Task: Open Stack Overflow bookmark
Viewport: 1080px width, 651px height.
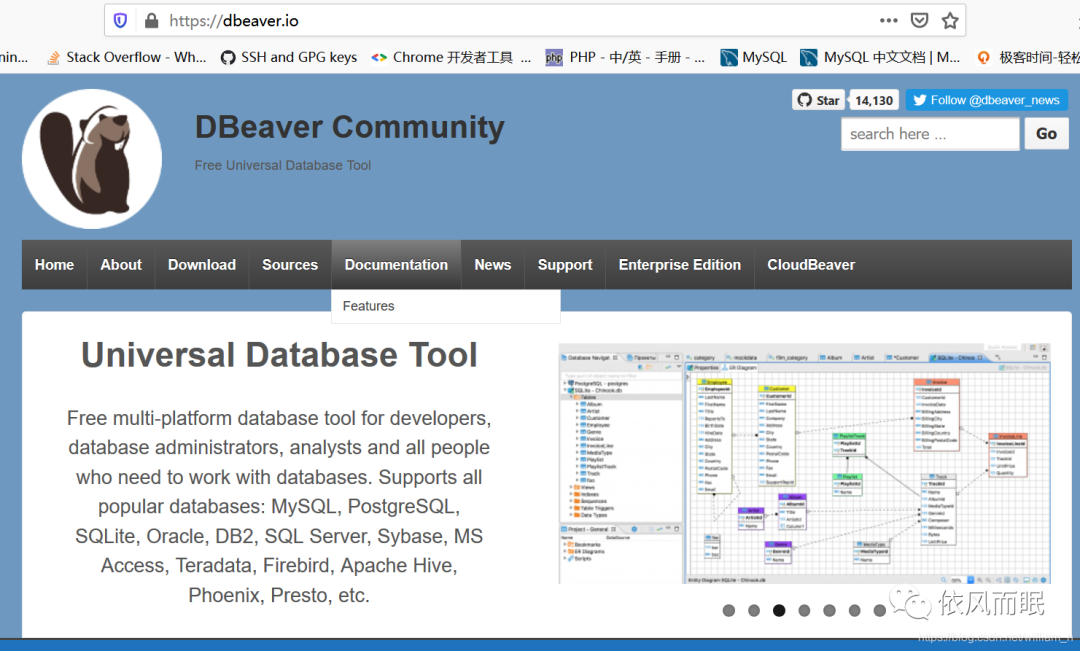Action: 127,57
